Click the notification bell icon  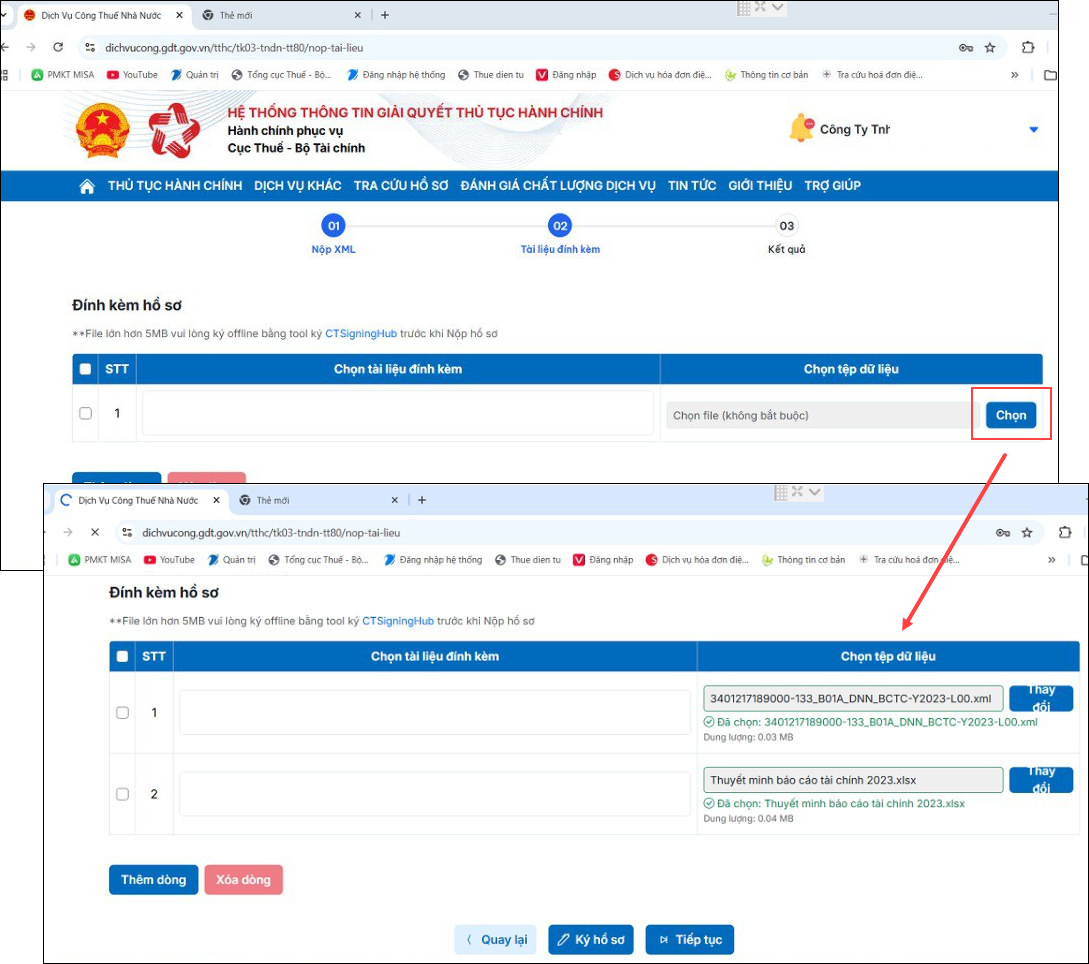pos(801,129)
